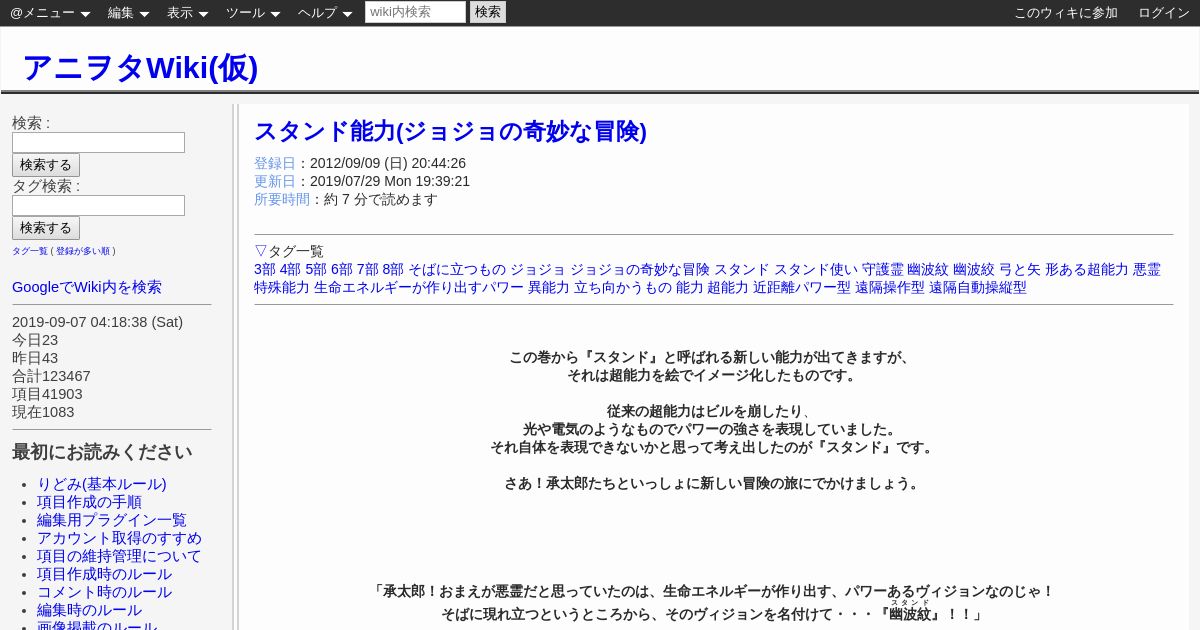Image resolution: width=1200 pixels, height=630 pixels.
Task: Click the 更新日 label link
Action: (x=275, y=181)
